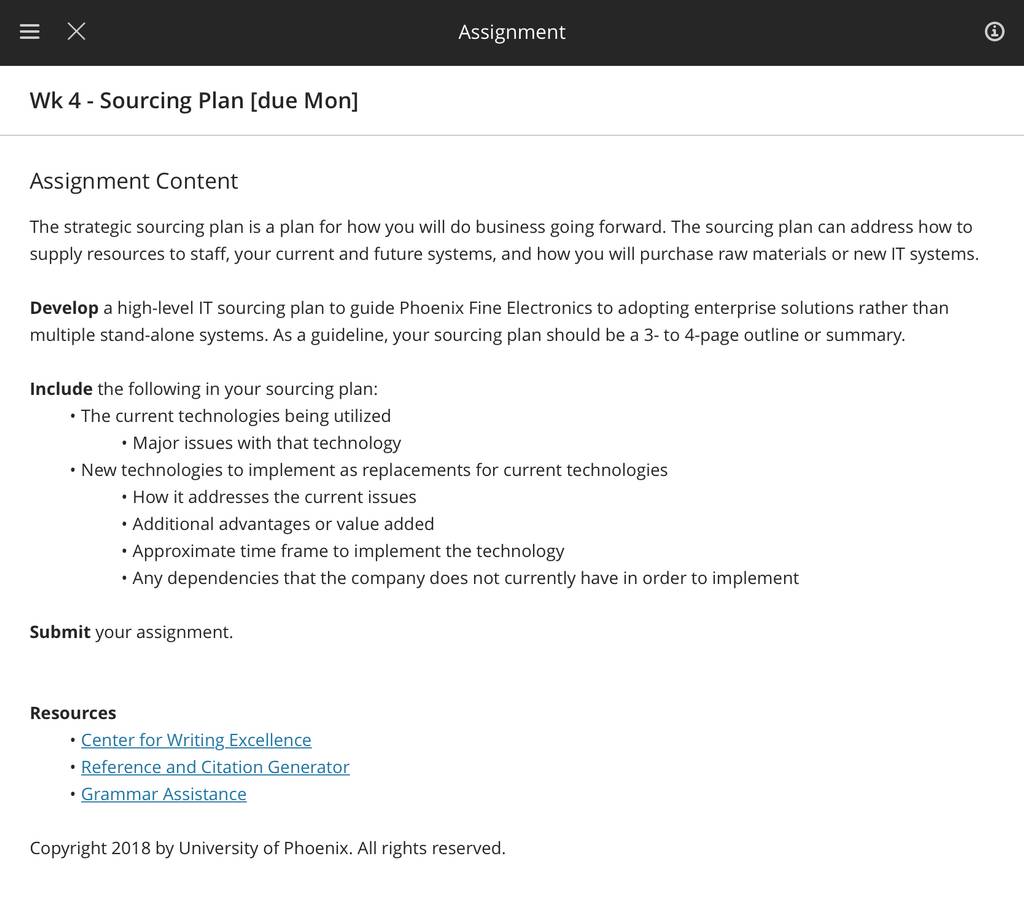The height and width of the screenshot is (913, 1024).
Task: Click the bold 'Include' word
Action: point(61,389)
